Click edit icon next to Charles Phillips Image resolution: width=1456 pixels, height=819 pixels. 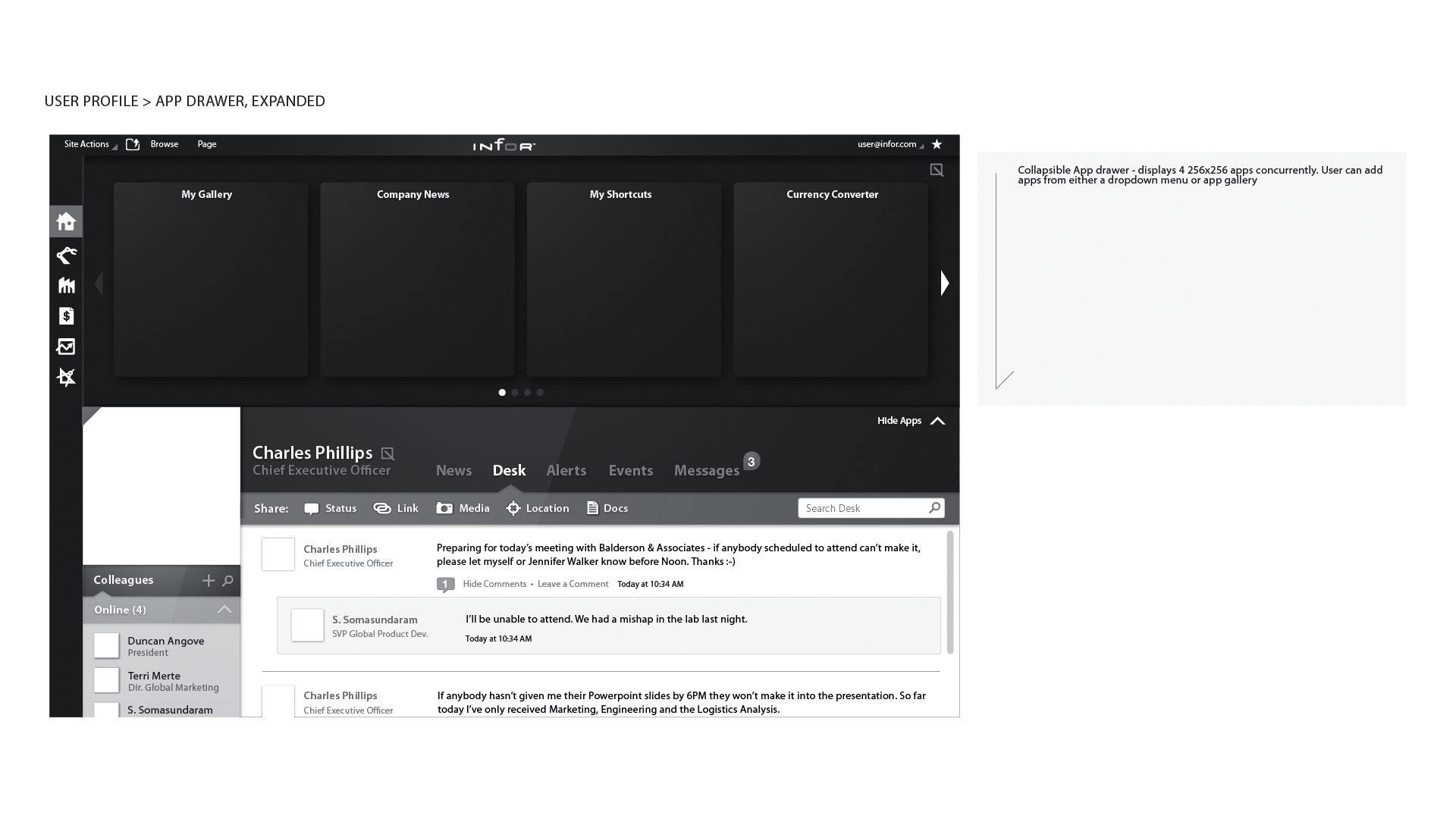click(x=388, y=453)
